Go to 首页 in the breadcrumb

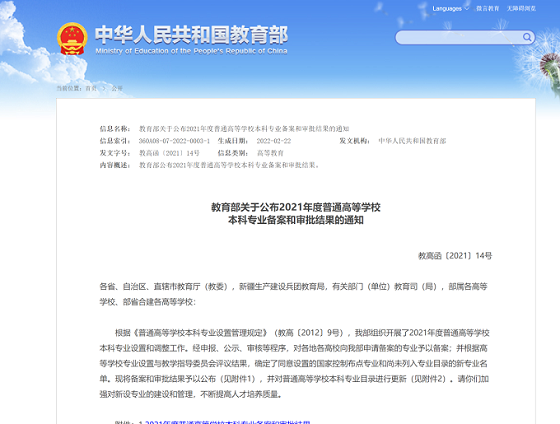click(91, 88)
